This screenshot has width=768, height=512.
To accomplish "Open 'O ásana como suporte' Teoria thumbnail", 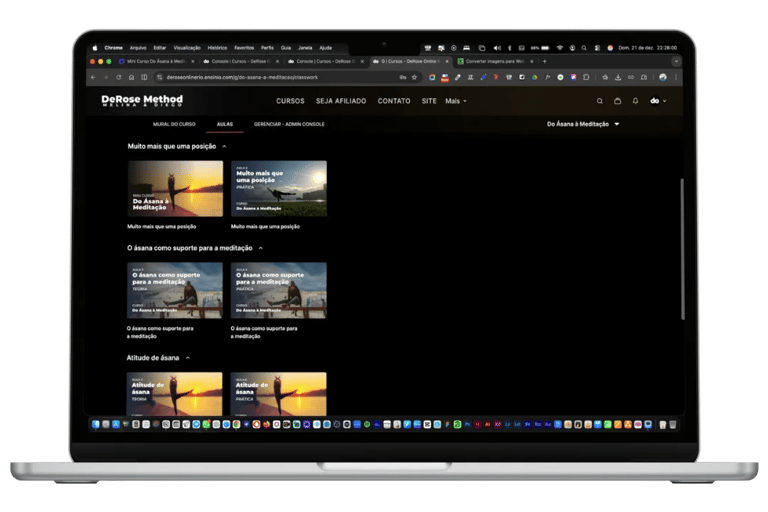I will (x=175, y=291).
